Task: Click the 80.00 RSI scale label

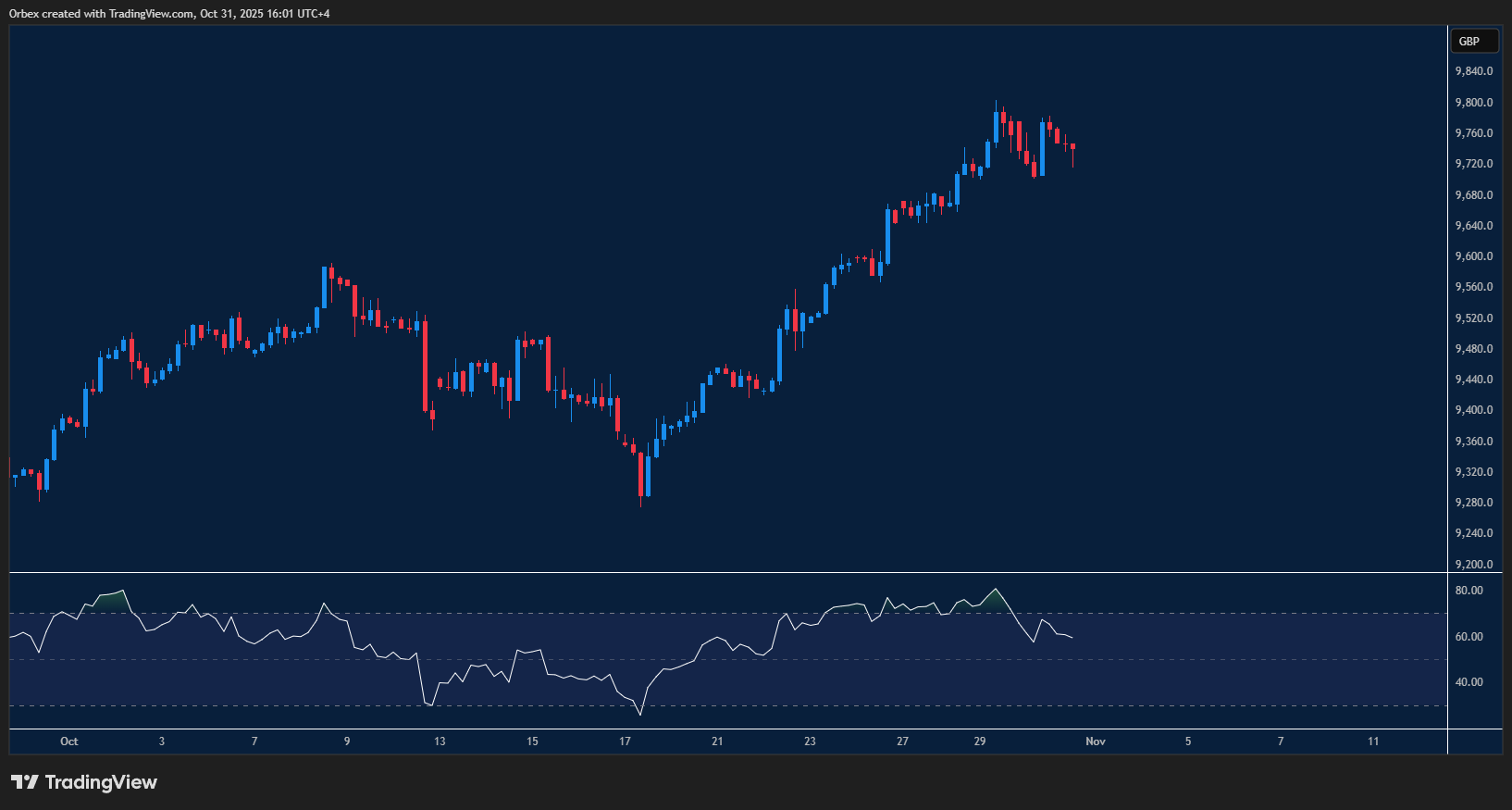Action: 1469,591
